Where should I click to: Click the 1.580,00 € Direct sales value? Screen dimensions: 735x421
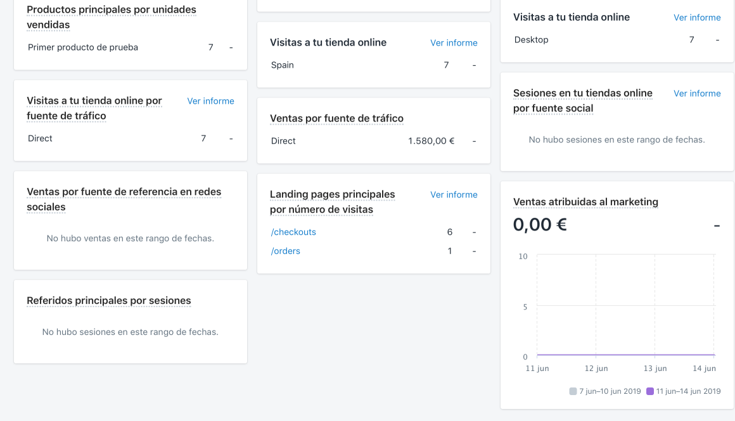[430, 142]
